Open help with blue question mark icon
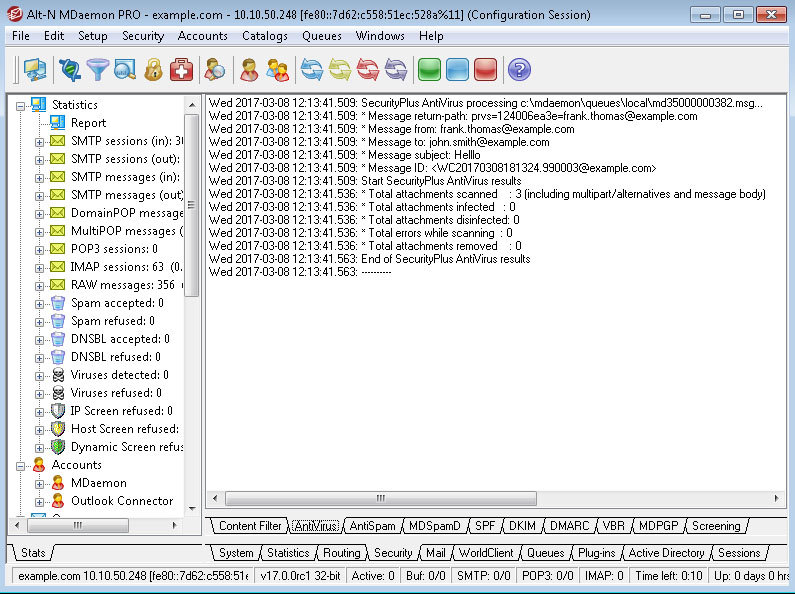This screenshot has height=594, width=795. click(x=519, y=69)
